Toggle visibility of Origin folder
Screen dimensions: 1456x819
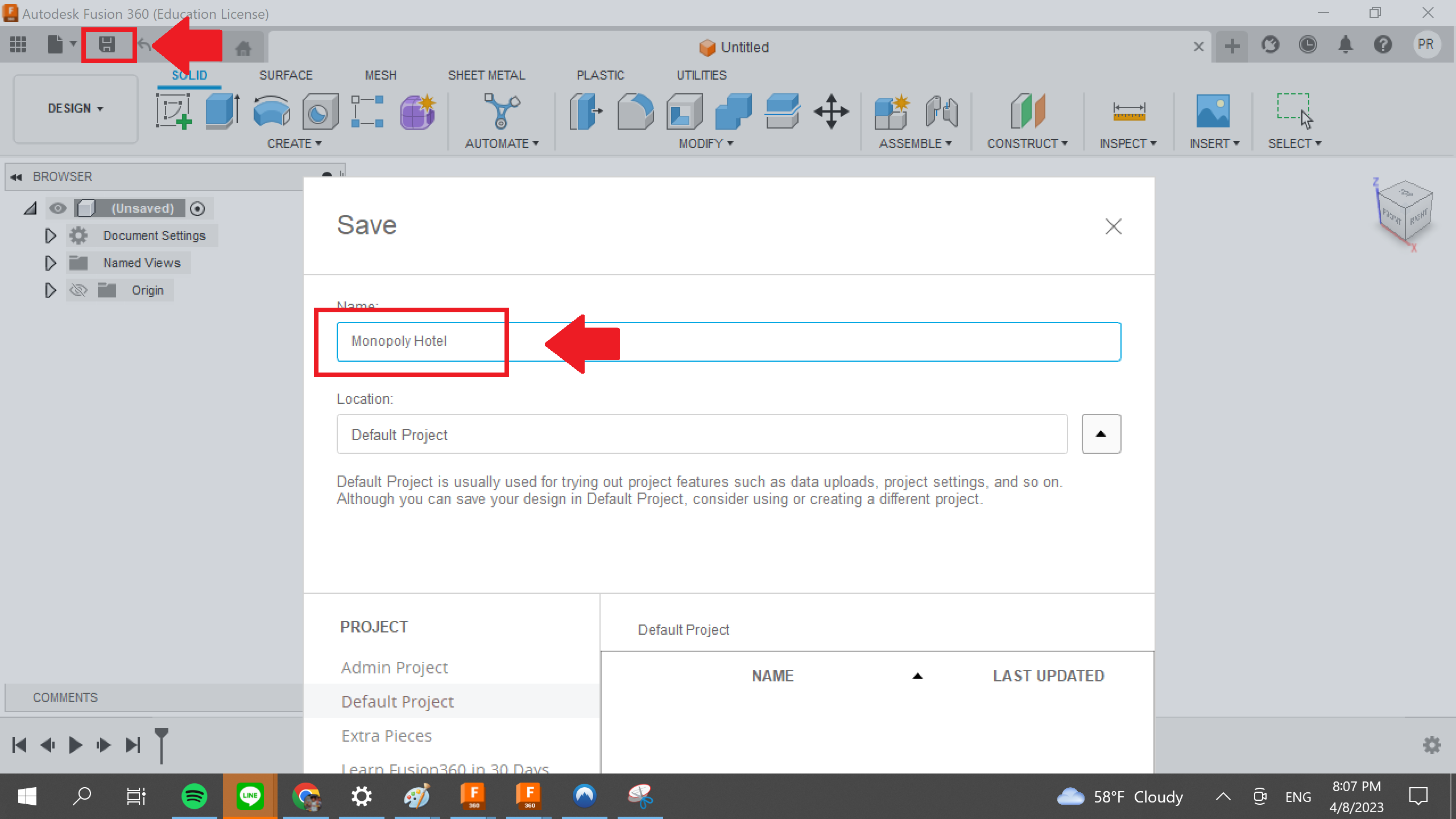point(79,290)
